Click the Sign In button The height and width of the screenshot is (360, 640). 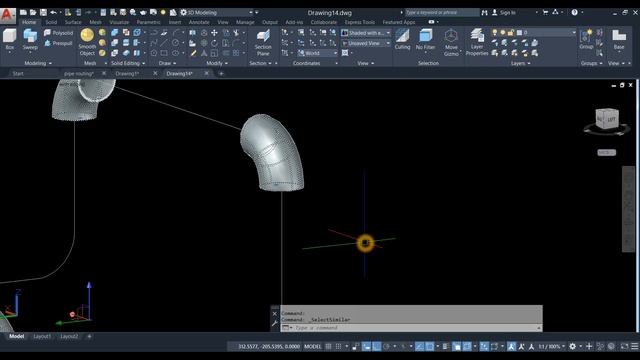pyautogui.click(x=504, y=13)
